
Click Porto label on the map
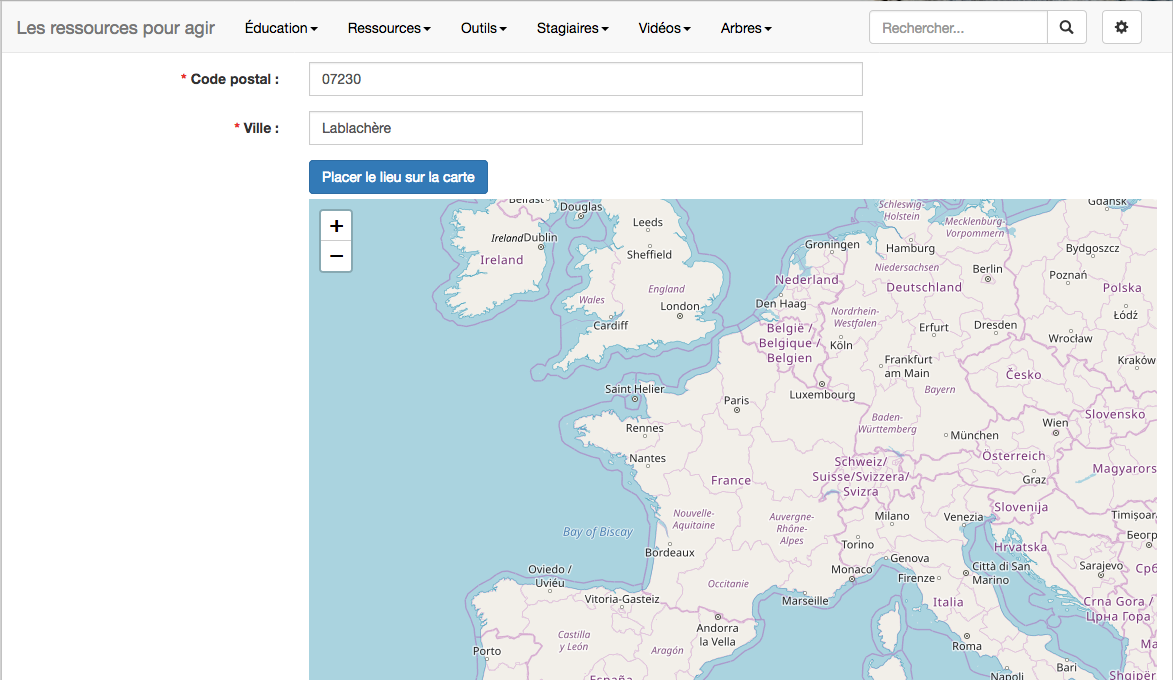coord(487,652)
